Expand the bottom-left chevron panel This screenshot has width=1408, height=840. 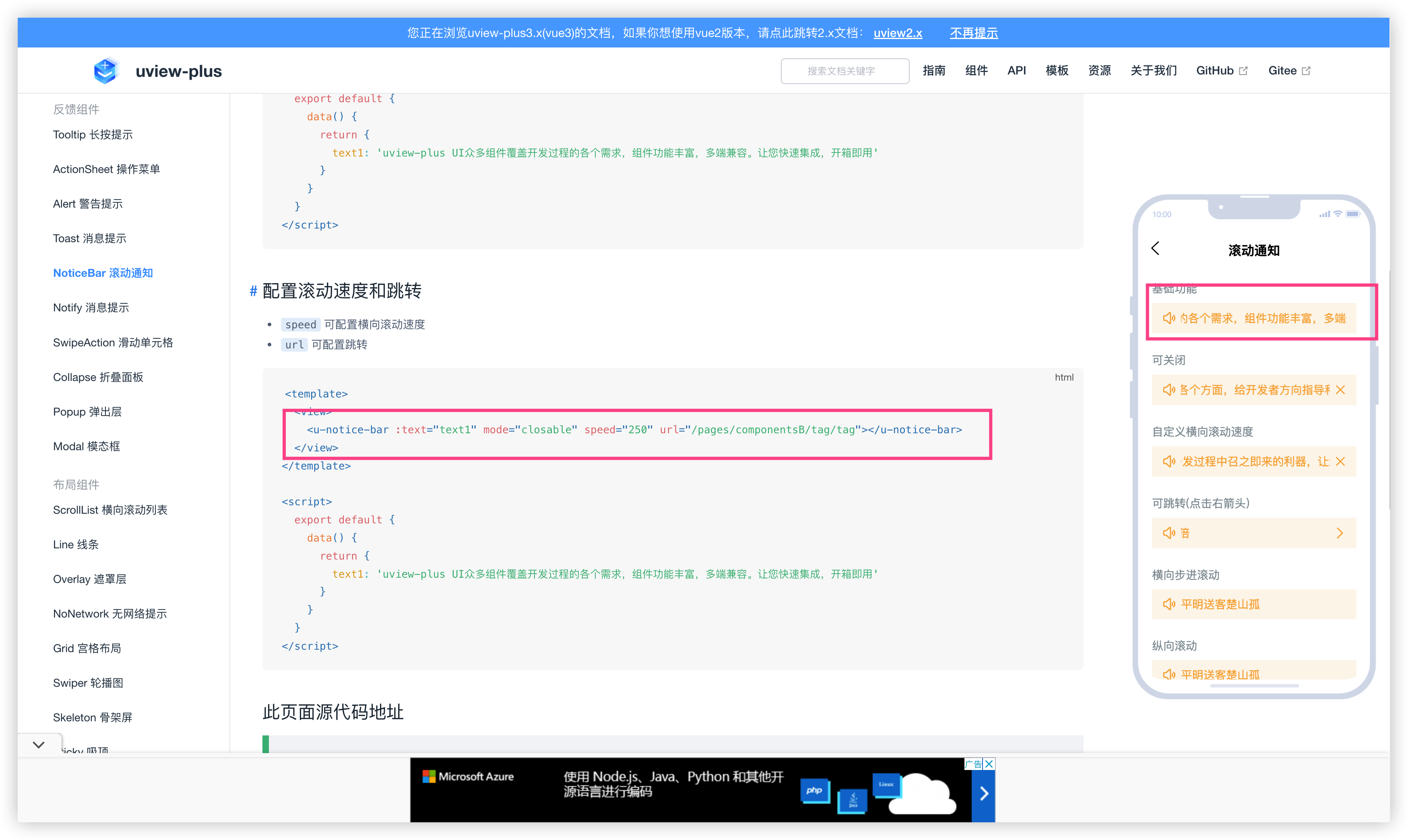pos(39,745)
